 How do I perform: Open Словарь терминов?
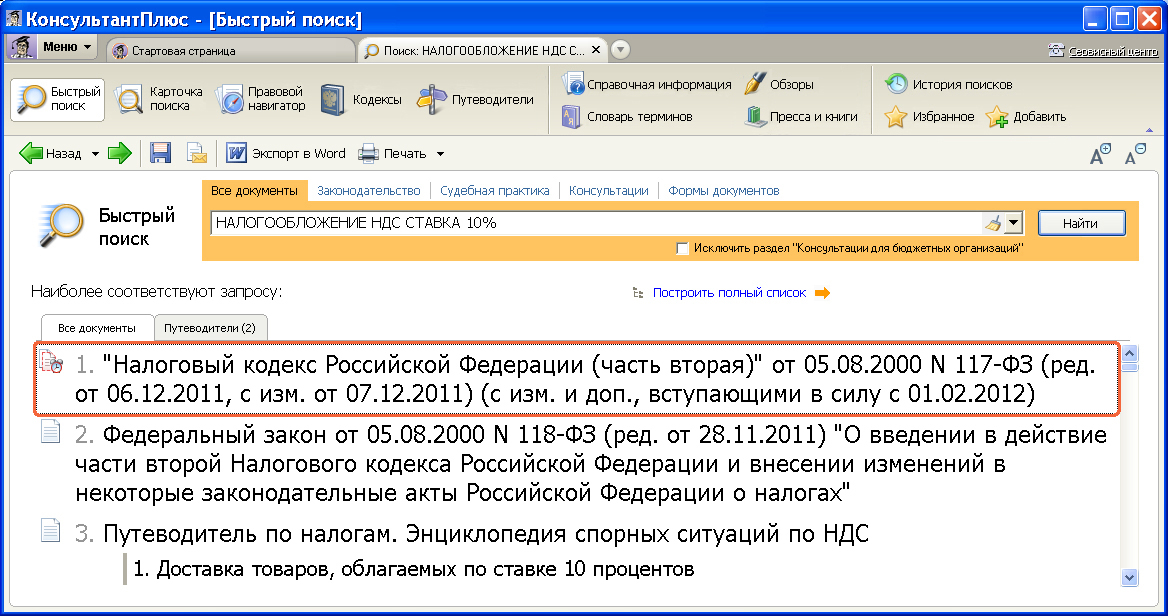(627, 117)
